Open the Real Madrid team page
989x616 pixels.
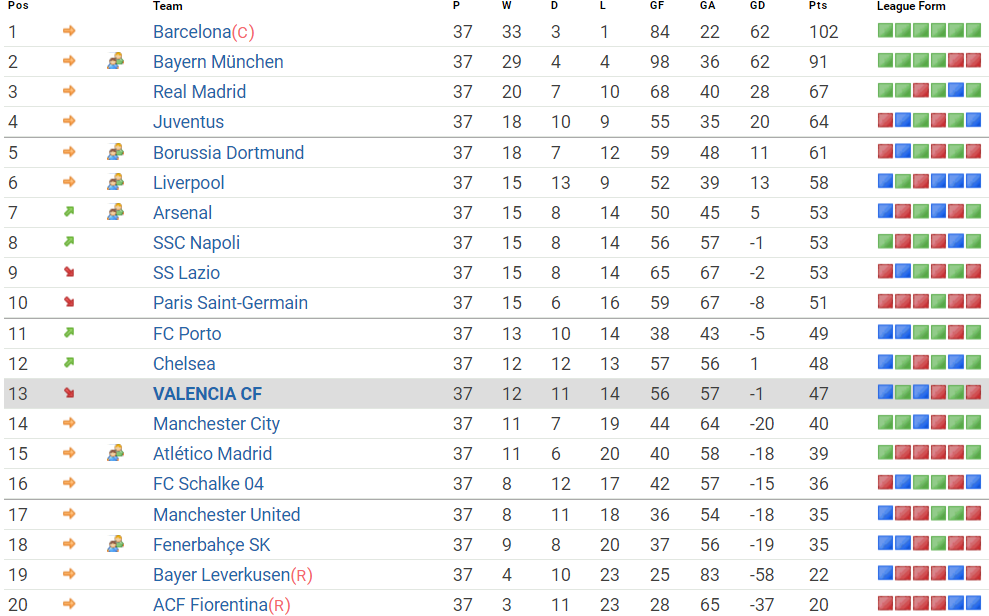tap(199, 92)
